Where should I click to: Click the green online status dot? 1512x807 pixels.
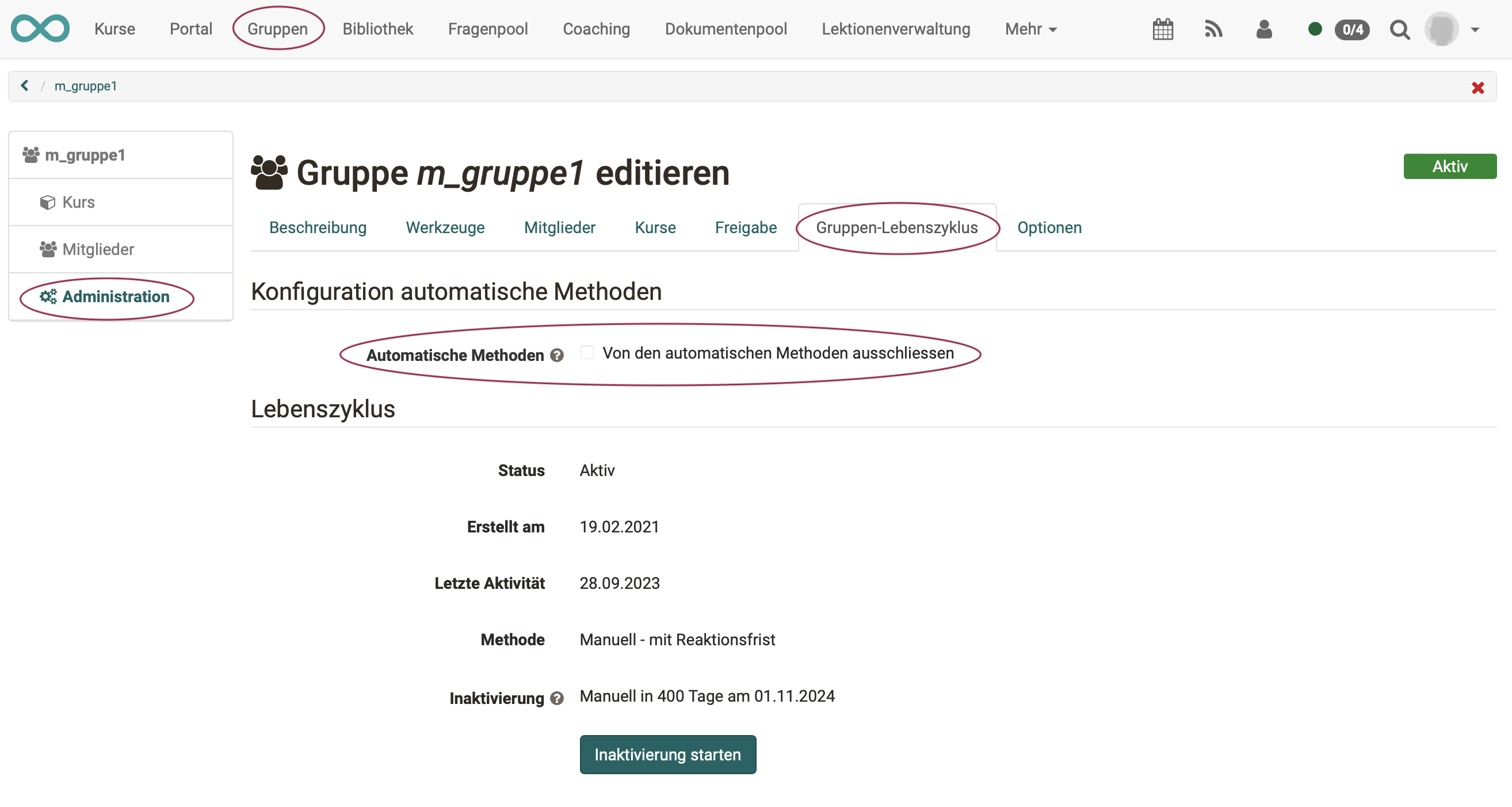1315,28
